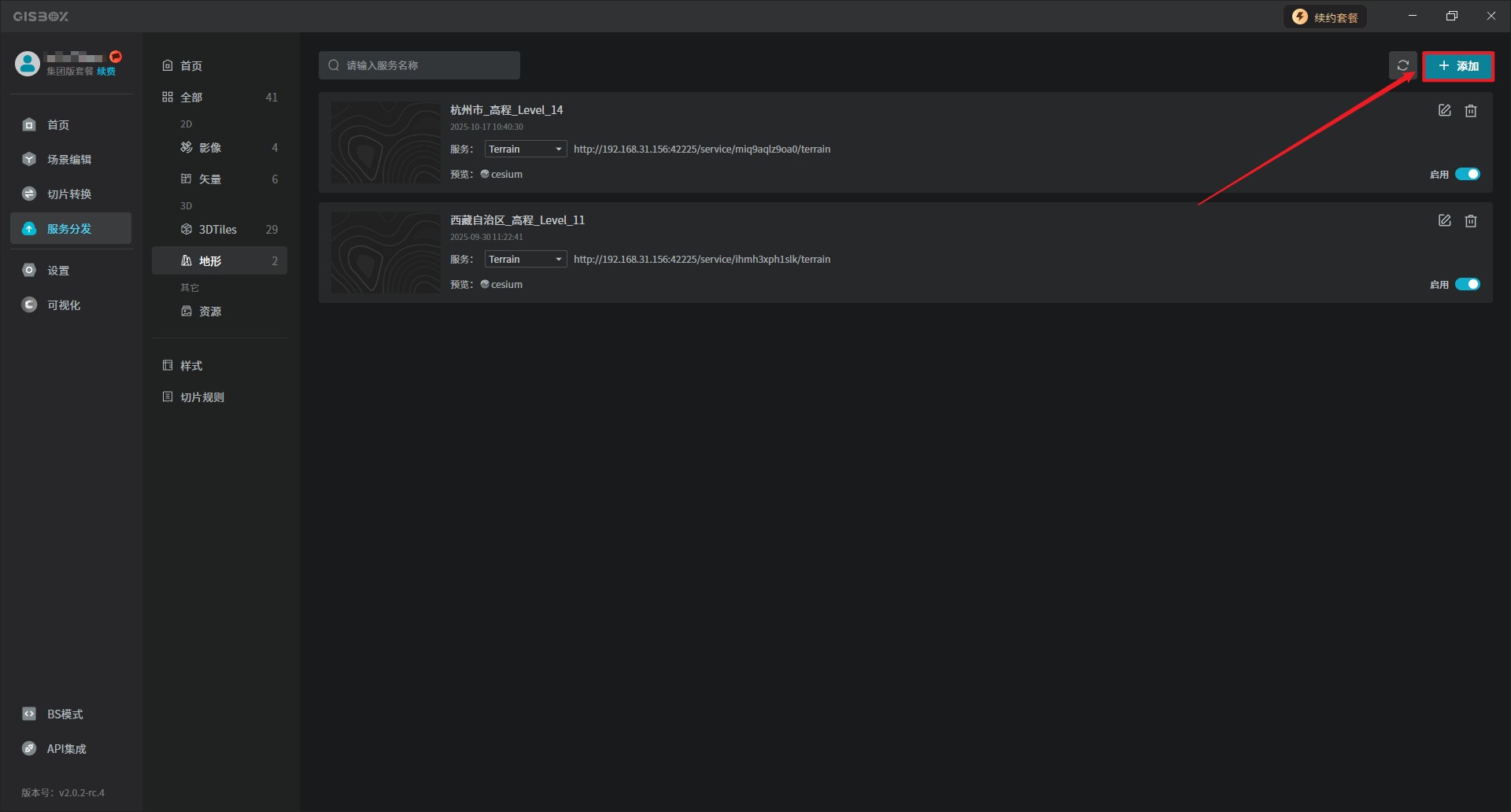Edit the 西藏自治区_高程_Level_11 service
This screenshot has height=812, width=1511.
tap(1444, 221)
